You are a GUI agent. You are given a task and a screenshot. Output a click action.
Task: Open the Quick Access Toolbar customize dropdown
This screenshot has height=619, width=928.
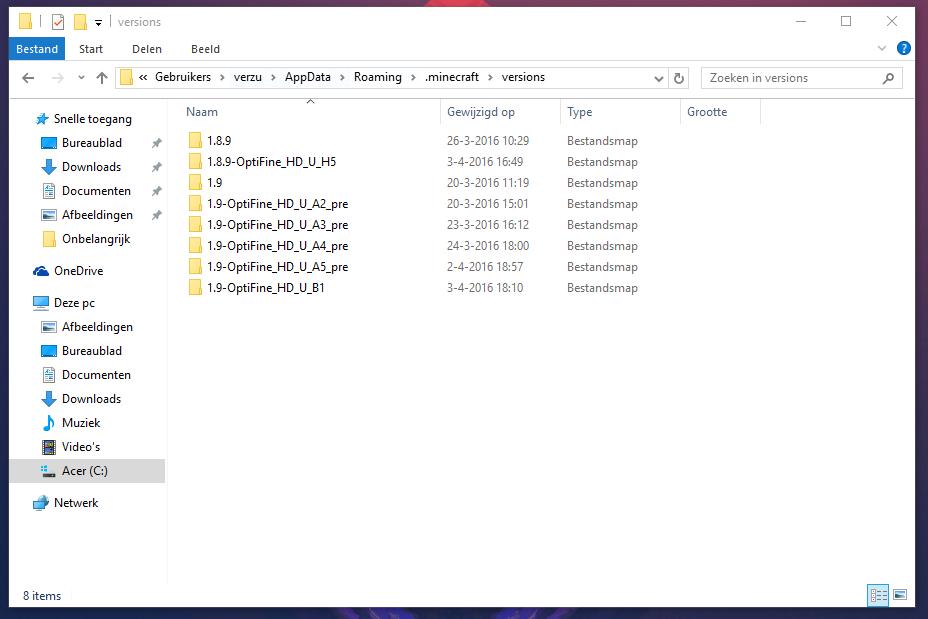(x=98, y=22)
